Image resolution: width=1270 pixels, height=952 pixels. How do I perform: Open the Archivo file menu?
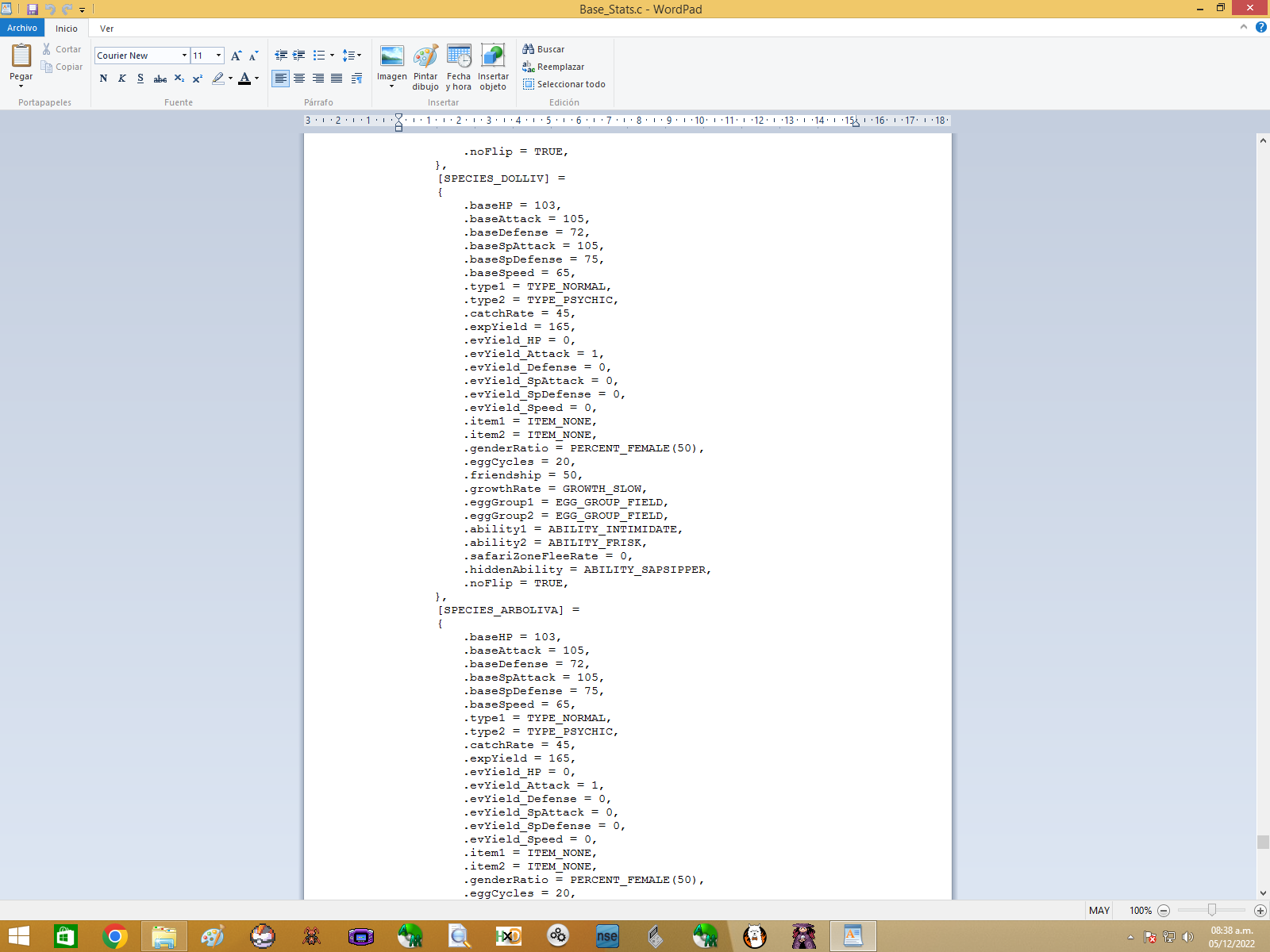[22, 28]
